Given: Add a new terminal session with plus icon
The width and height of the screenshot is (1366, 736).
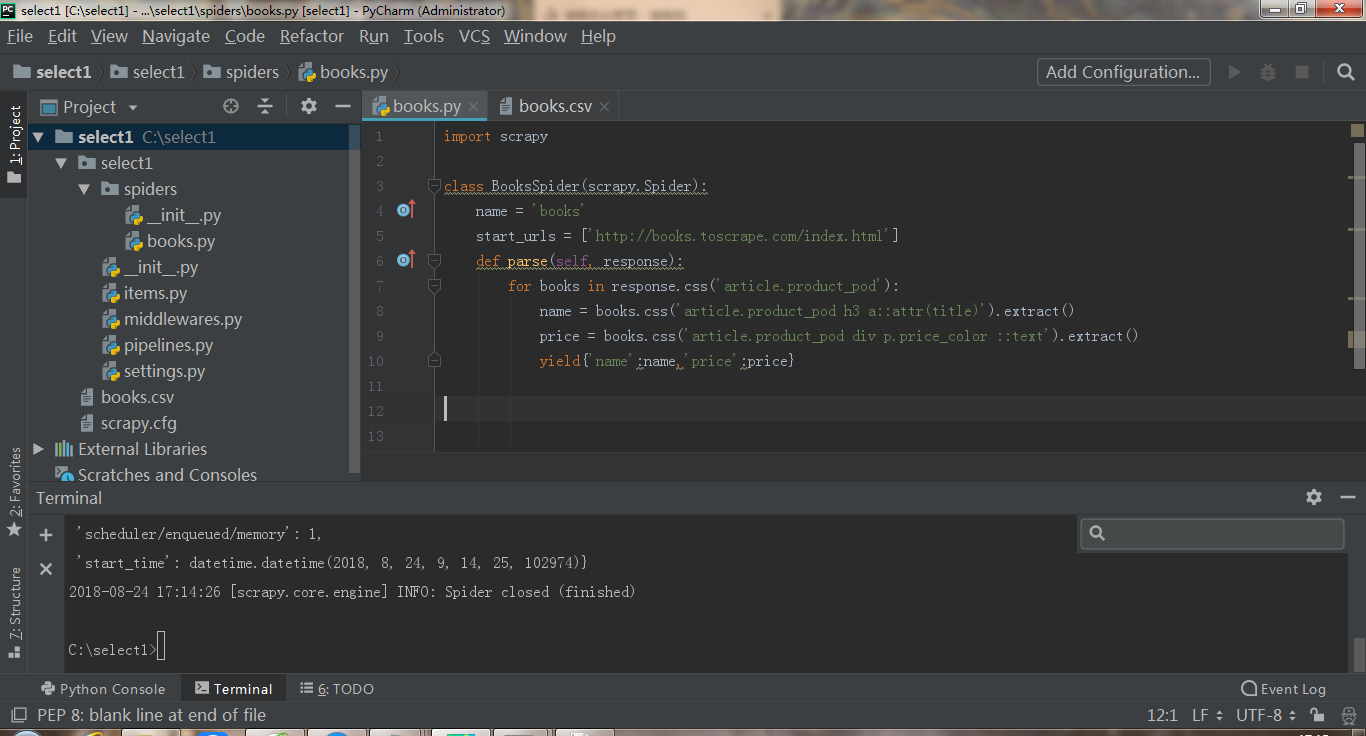Looking at the screenshot, I should pyautogui.click(x=46, y=535).
